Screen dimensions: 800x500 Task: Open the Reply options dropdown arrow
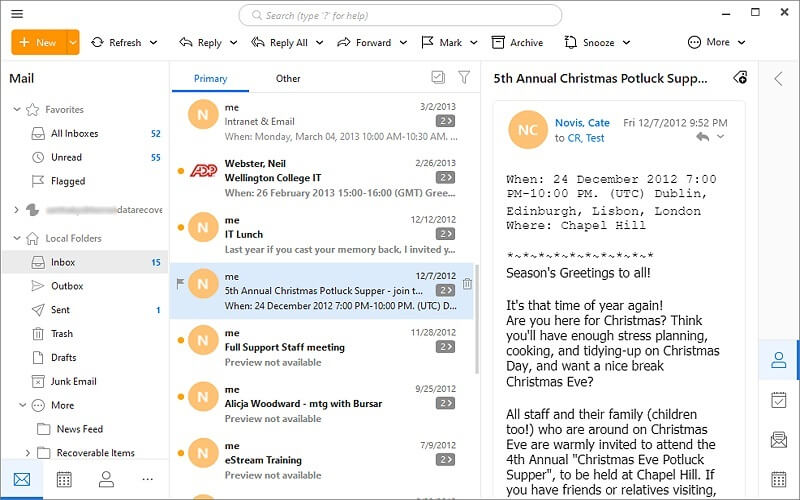(233, 43)
